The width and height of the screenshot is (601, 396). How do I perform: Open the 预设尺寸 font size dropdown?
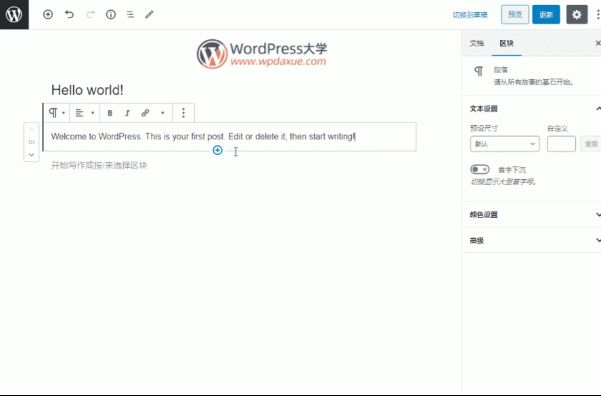click(505, 144)
